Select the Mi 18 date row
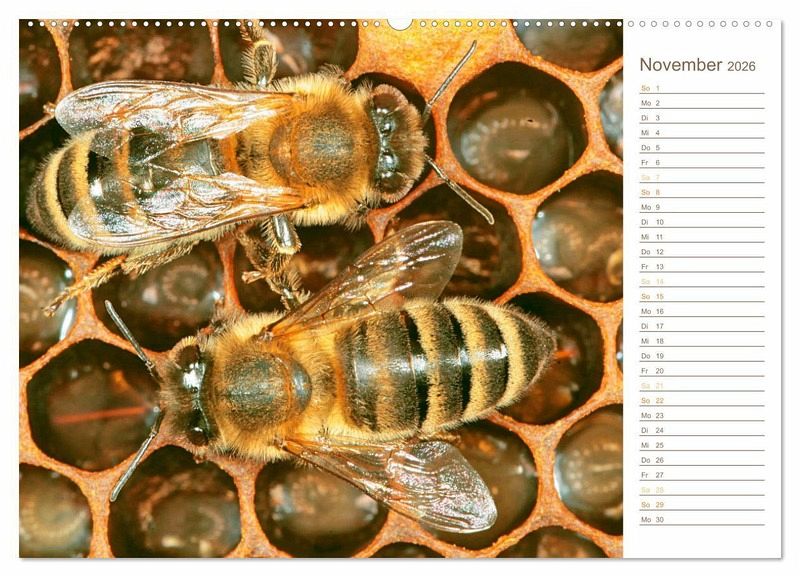The width and height of the screenshot is (800, 577). pos(700,341)
